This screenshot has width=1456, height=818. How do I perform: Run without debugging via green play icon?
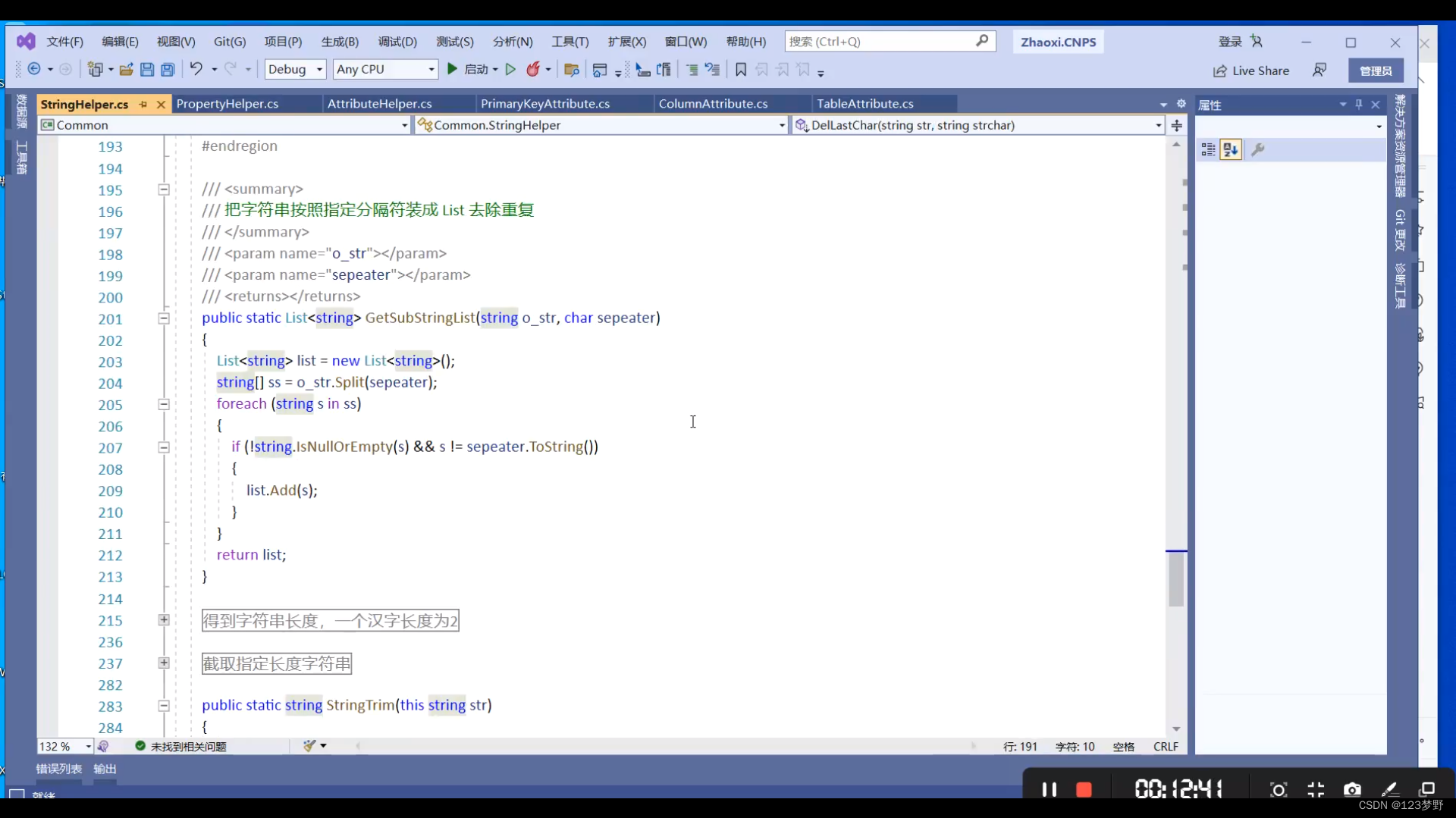(x=510, y=69)
